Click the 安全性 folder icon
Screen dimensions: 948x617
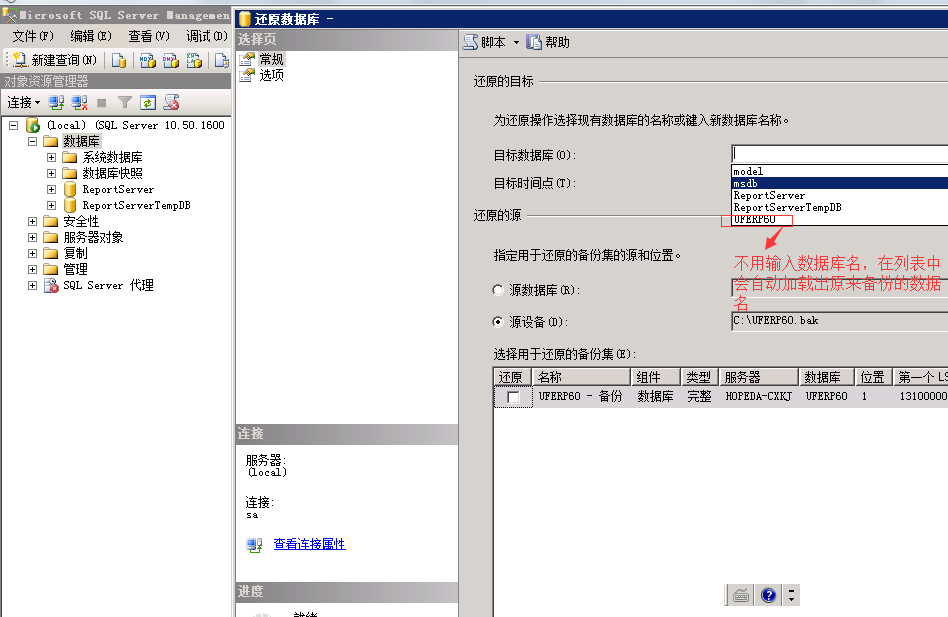(x=51, y=221)
